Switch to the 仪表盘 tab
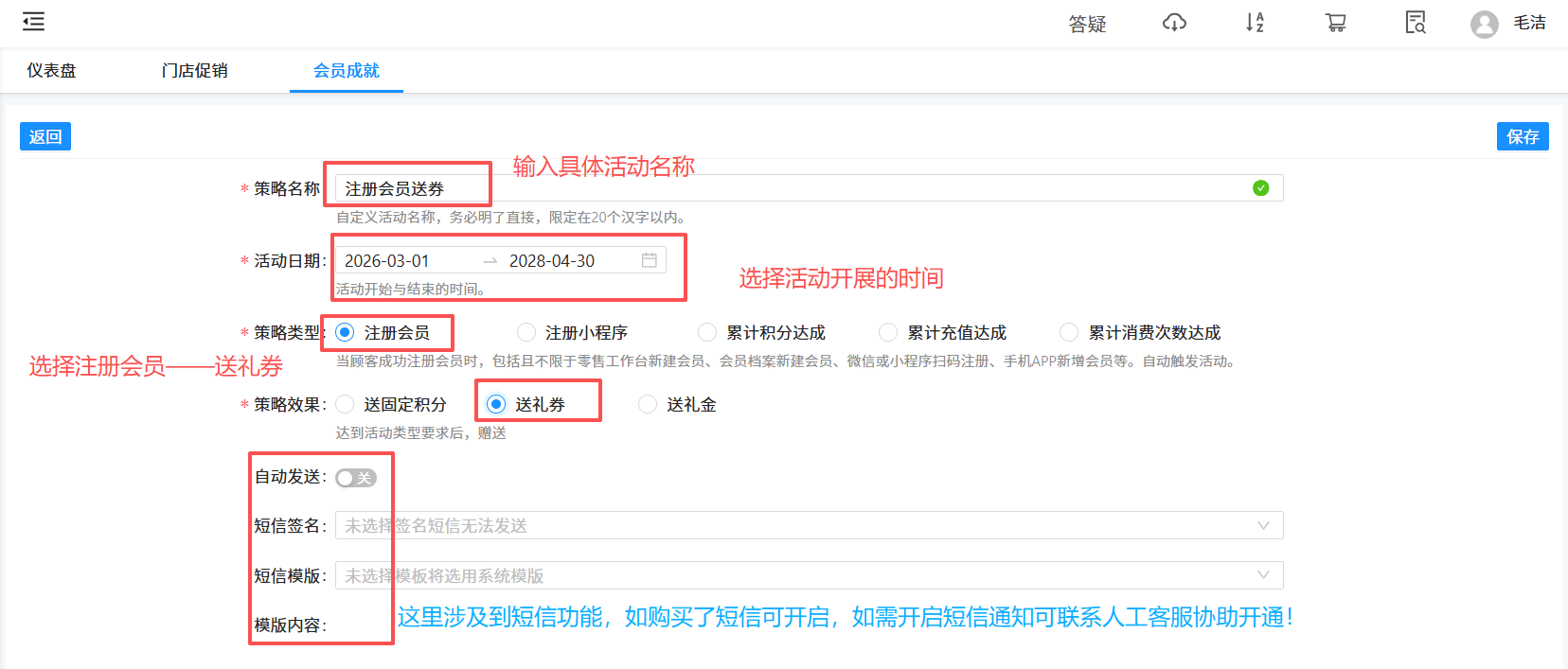This screenshot has width=1568, height=669. pyautogui.click(x=51, y=71)
